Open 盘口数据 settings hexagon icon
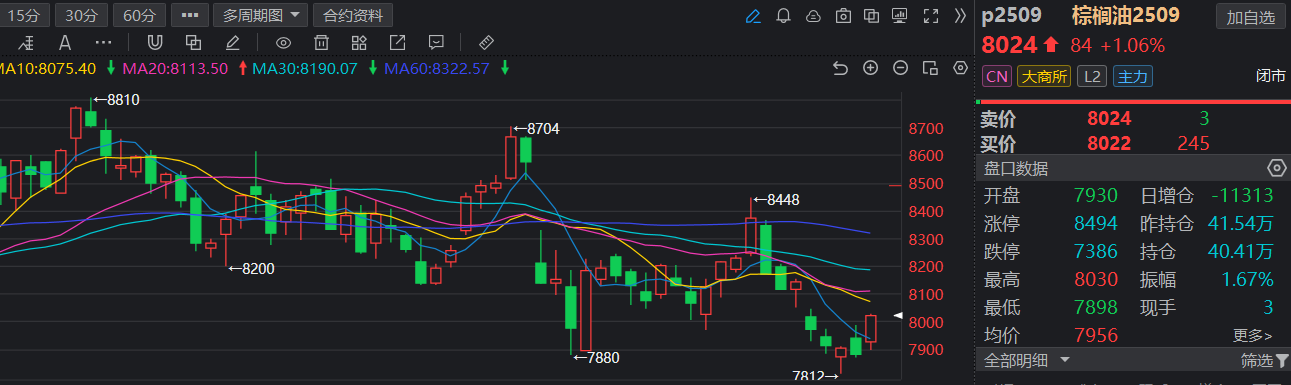This screenshot has width=1291, height=385. 1276,168
